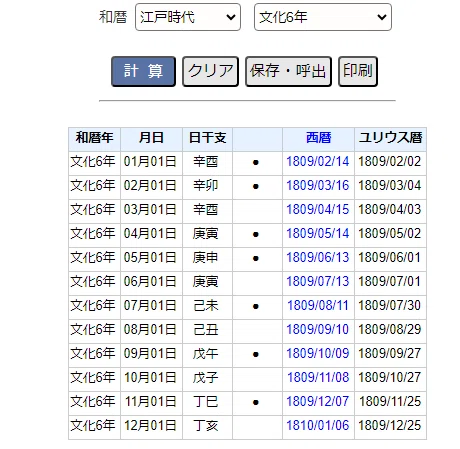Select Julian date 1809/11/25

390,402
